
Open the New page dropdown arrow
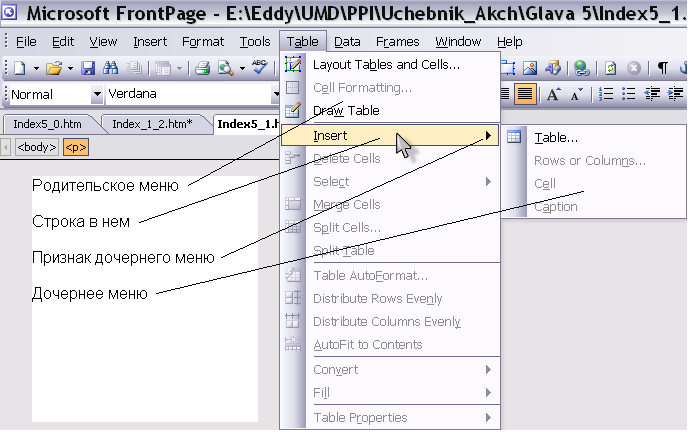pos(36,68)
